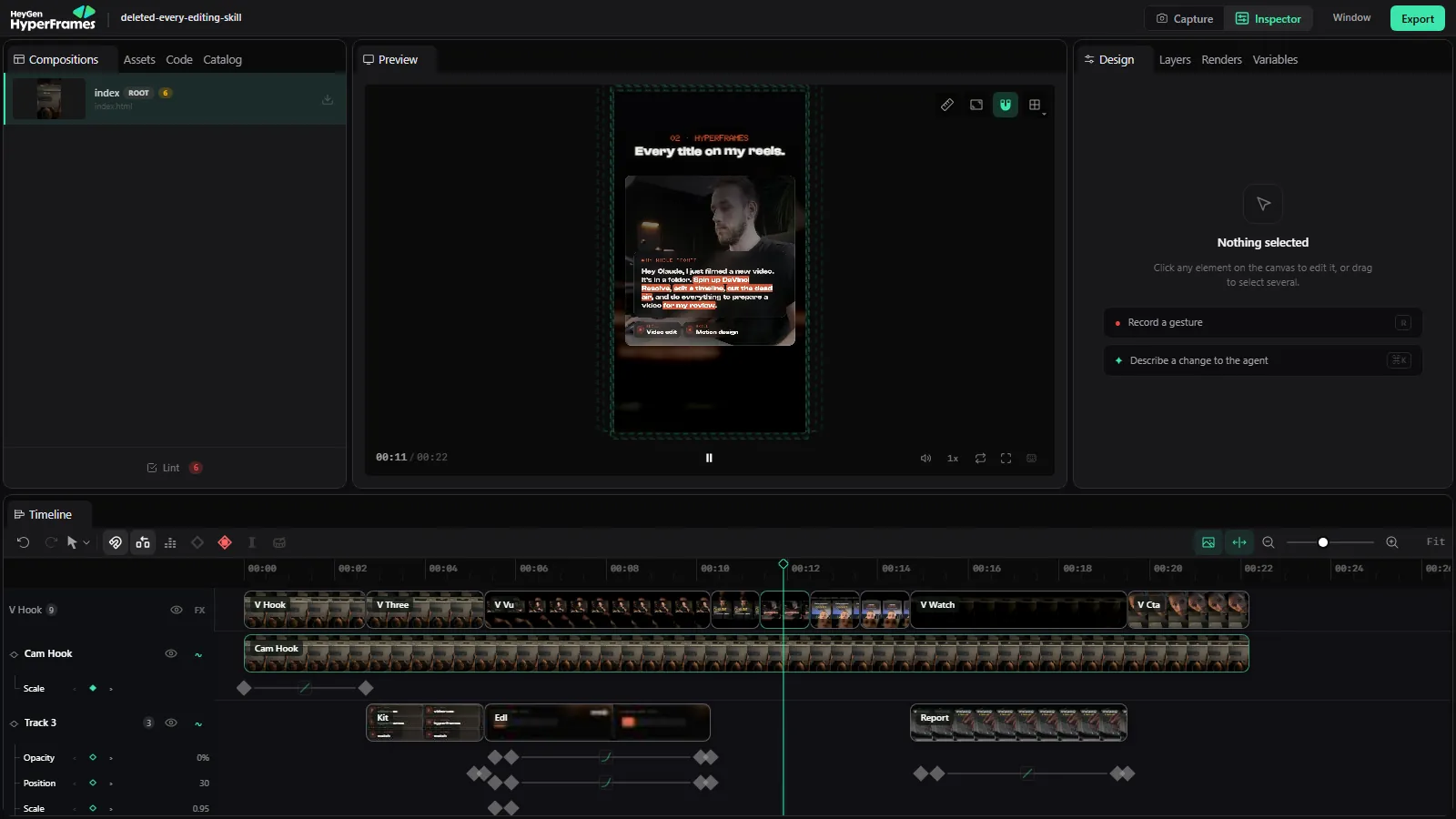Collapse the Track 3 properties
The height and width of the screenshot is (819, 1456).
(x=14, y=723)
